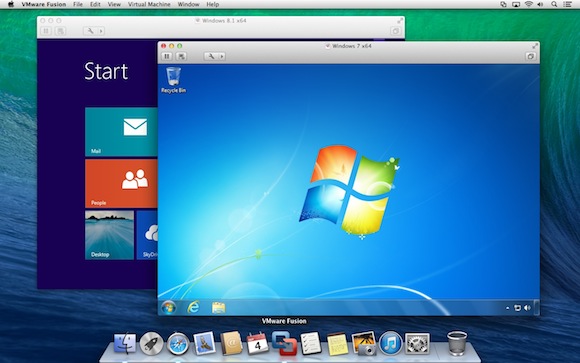
Task: Take a snapshot of Windows 8.1 VM
Action: [60, 31]
